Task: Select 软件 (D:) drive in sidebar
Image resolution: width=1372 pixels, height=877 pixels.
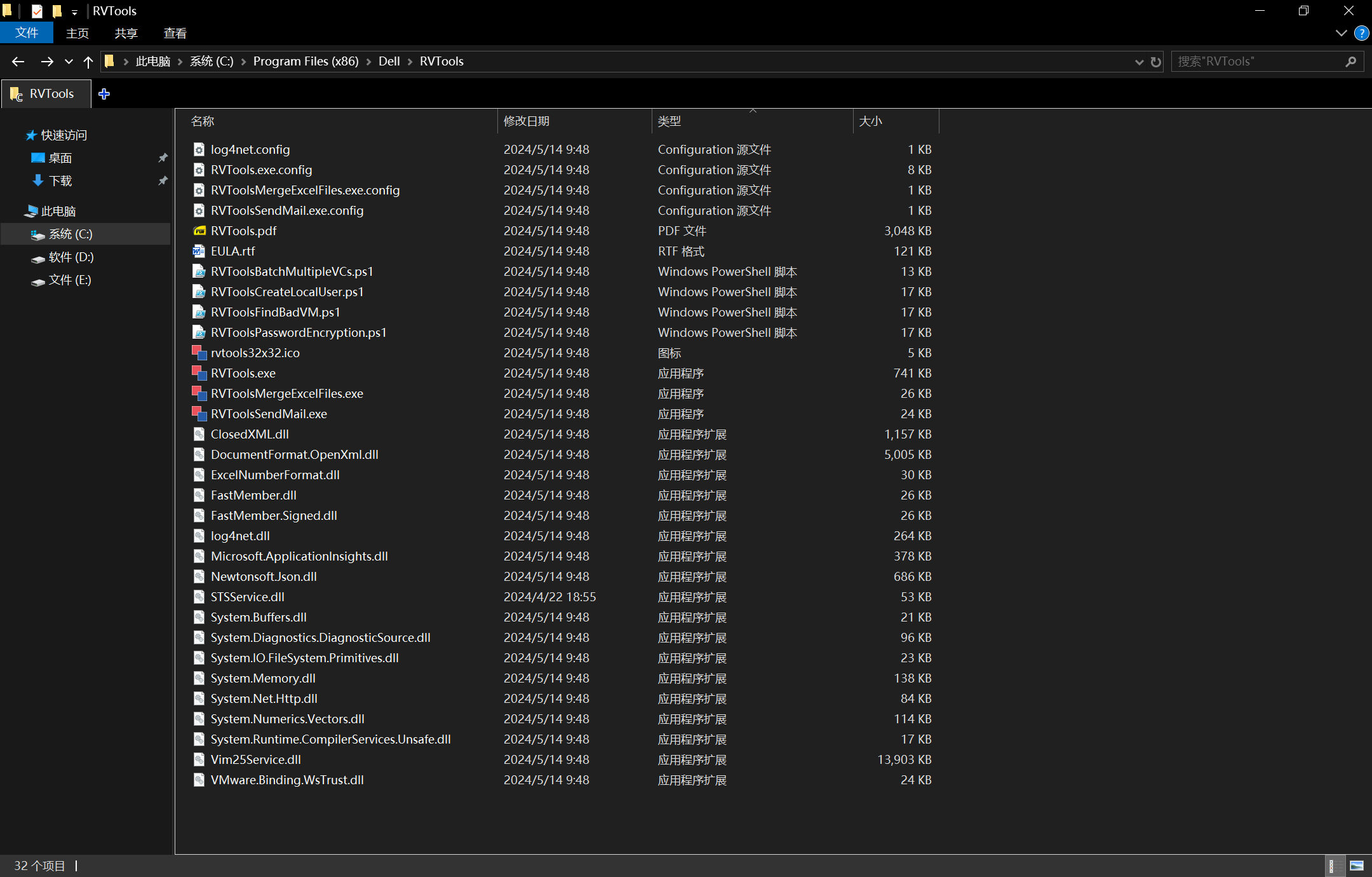Action: point(71,257)
